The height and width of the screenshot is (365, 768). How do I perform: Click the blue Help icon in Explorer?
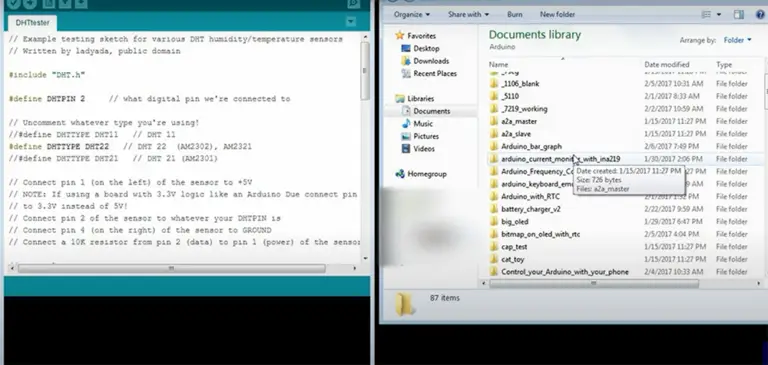click(x=761, y=15)
